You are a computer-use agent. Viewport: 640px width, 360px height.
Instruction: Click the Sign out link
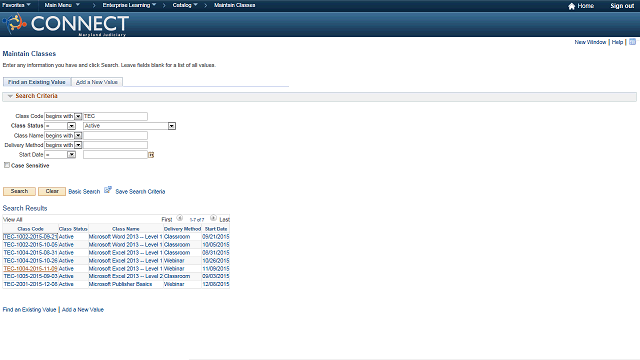pyautogui.click(x=622, y=6)
